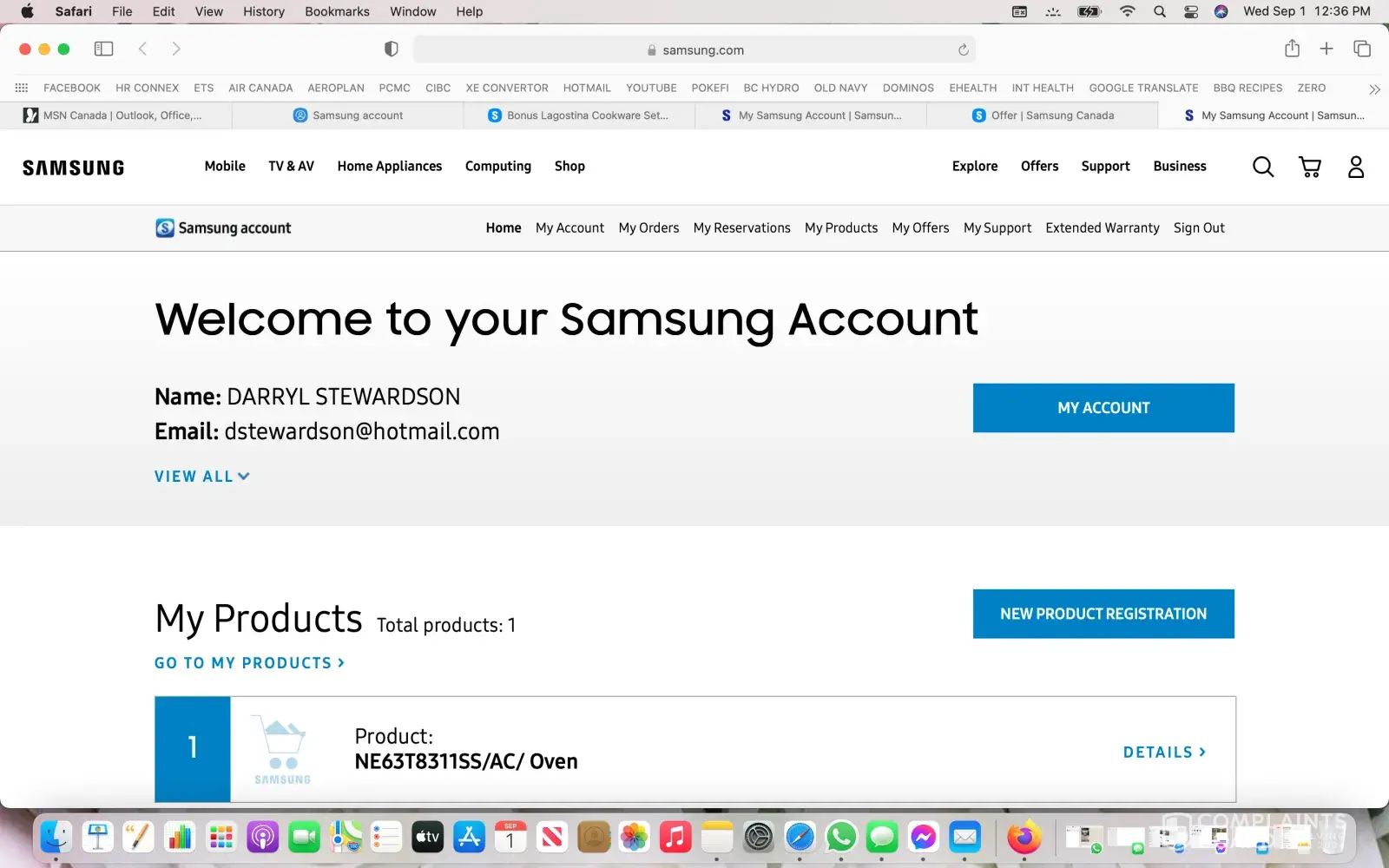
Task: Click the samsung.com address bar
Action: pos(694,50)
